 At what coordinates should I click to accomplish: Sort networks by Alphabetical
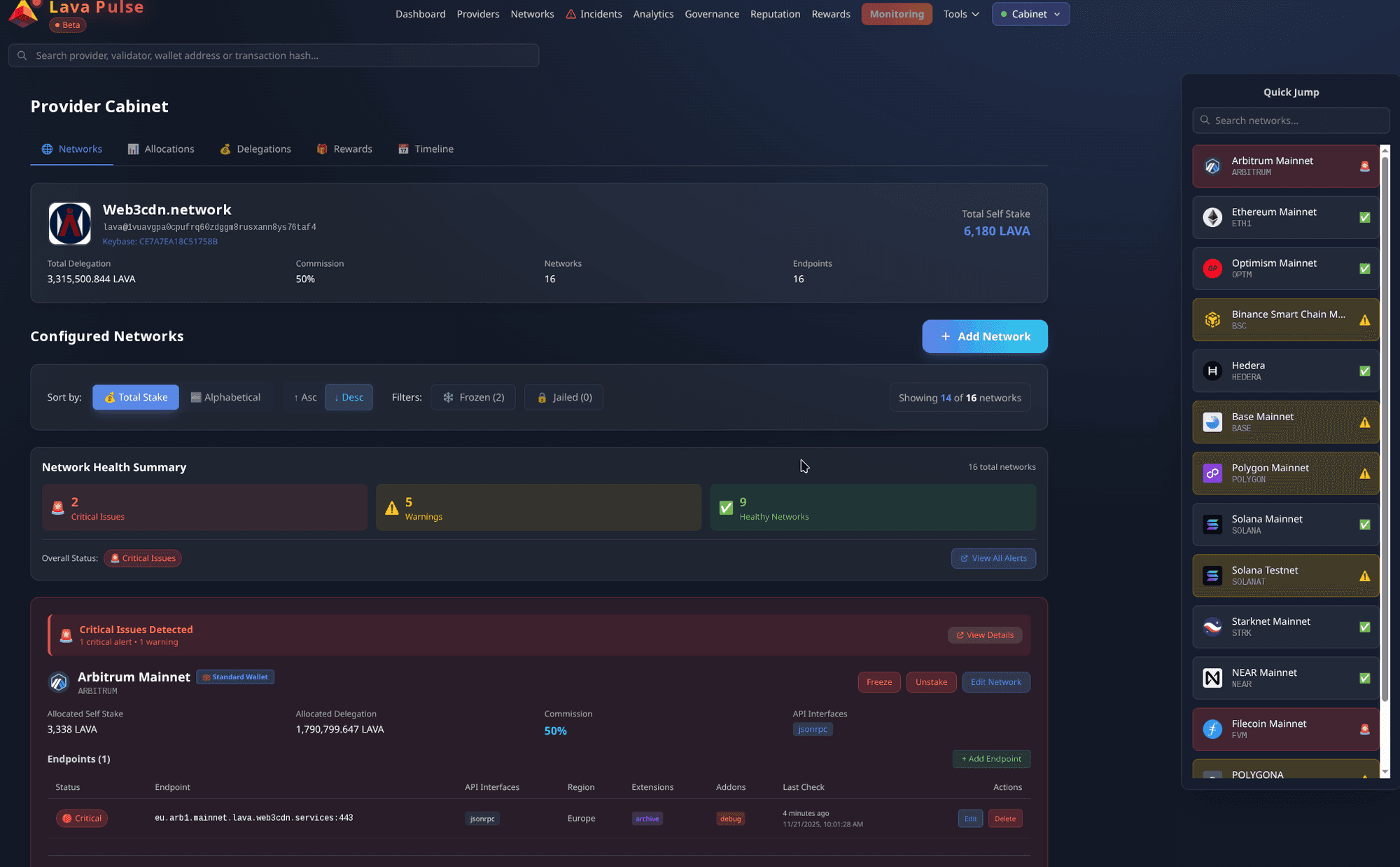point(225,397)
